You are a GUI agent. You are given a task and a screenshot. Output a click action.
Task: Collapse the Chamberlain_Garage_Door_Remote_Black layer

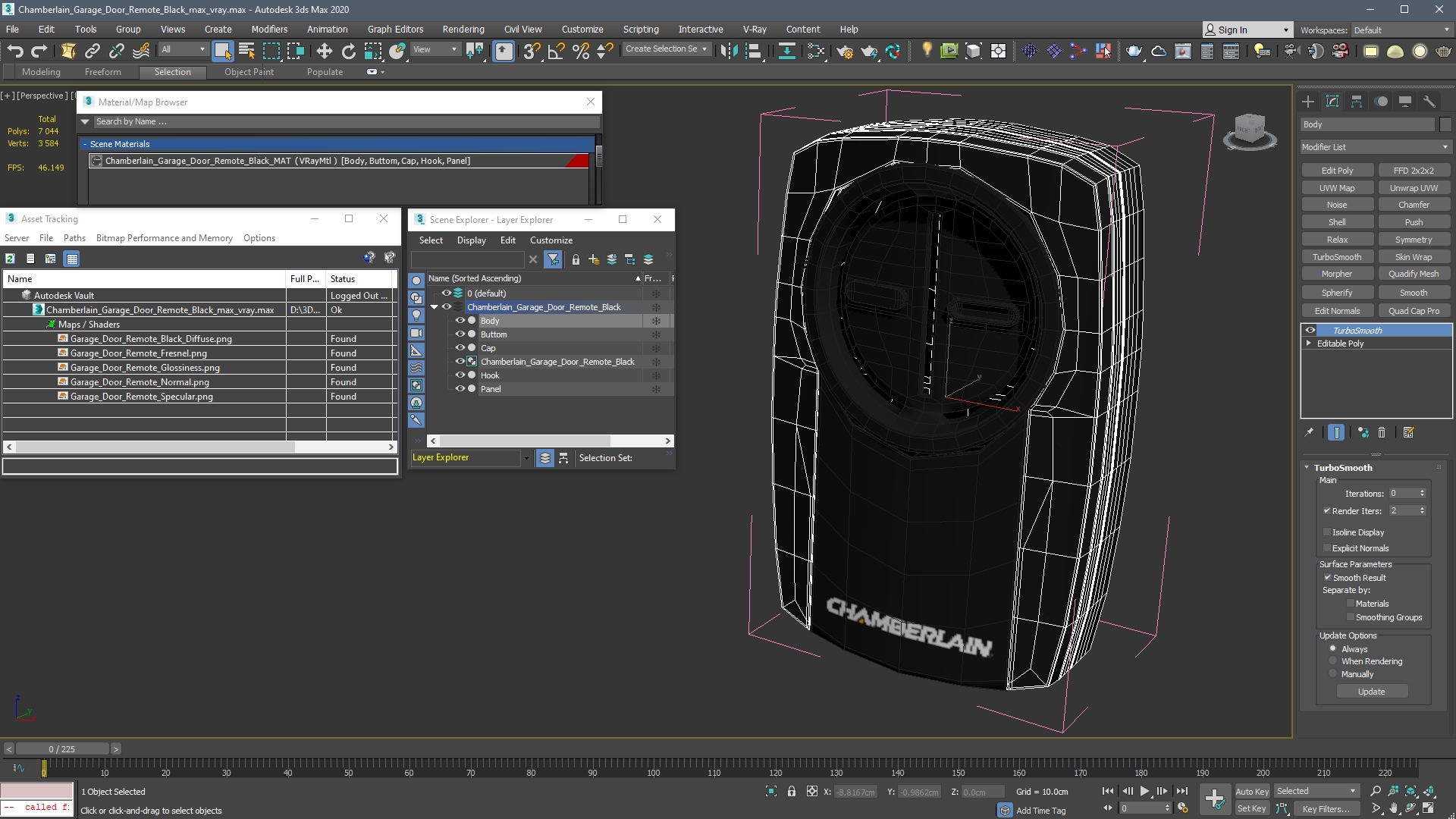pos(435,307)
